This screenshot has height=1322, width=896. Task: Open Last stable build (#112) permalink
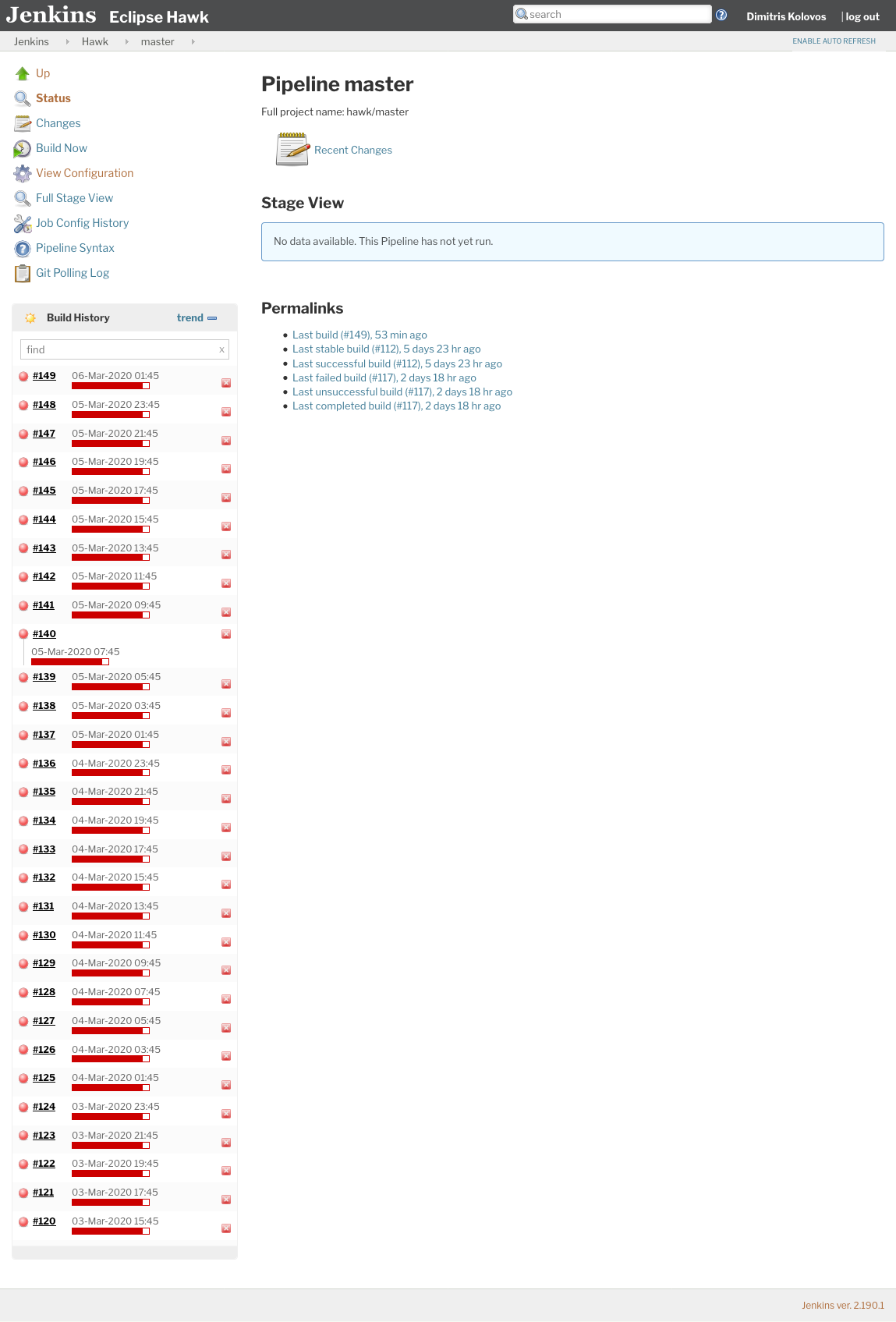pos(387,349)
